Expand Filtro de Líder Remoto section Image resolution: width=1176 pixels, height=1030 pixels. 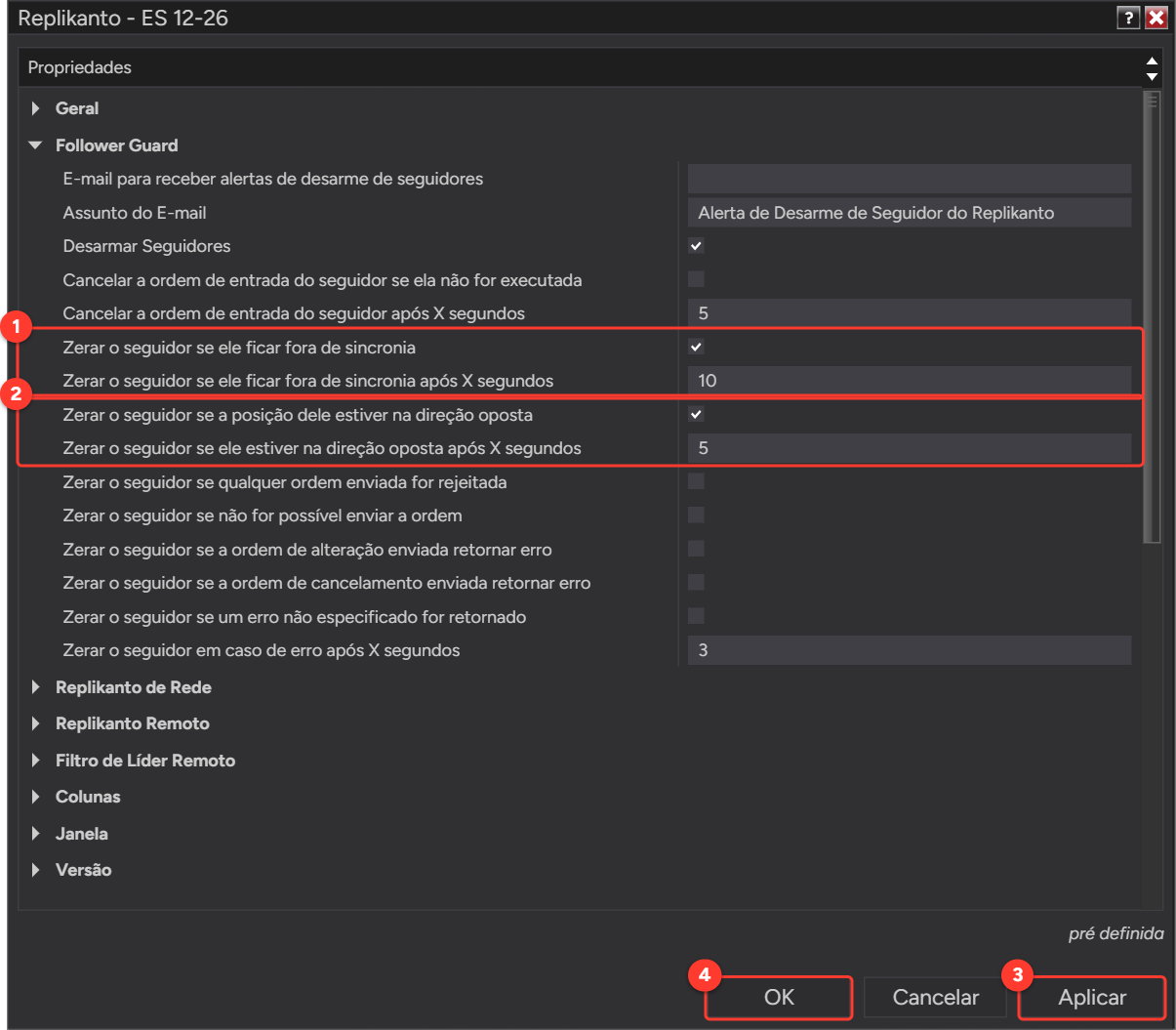36,761
